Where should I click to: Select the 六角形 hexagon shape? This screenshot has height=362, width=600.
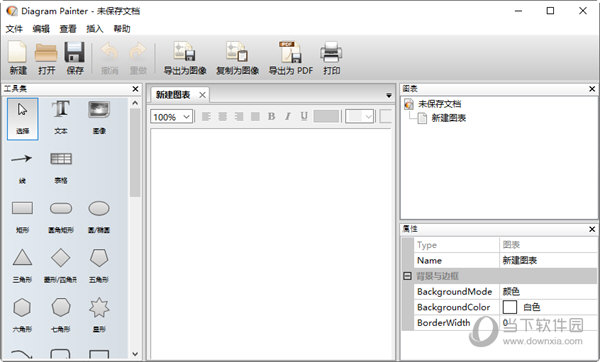click(22, 307)
